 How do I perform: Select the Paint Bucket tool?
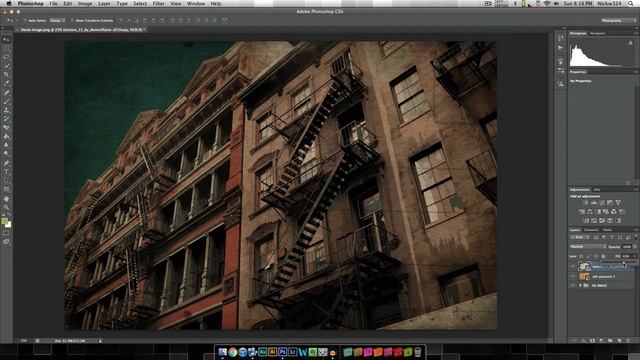click(x=6, y=136)
